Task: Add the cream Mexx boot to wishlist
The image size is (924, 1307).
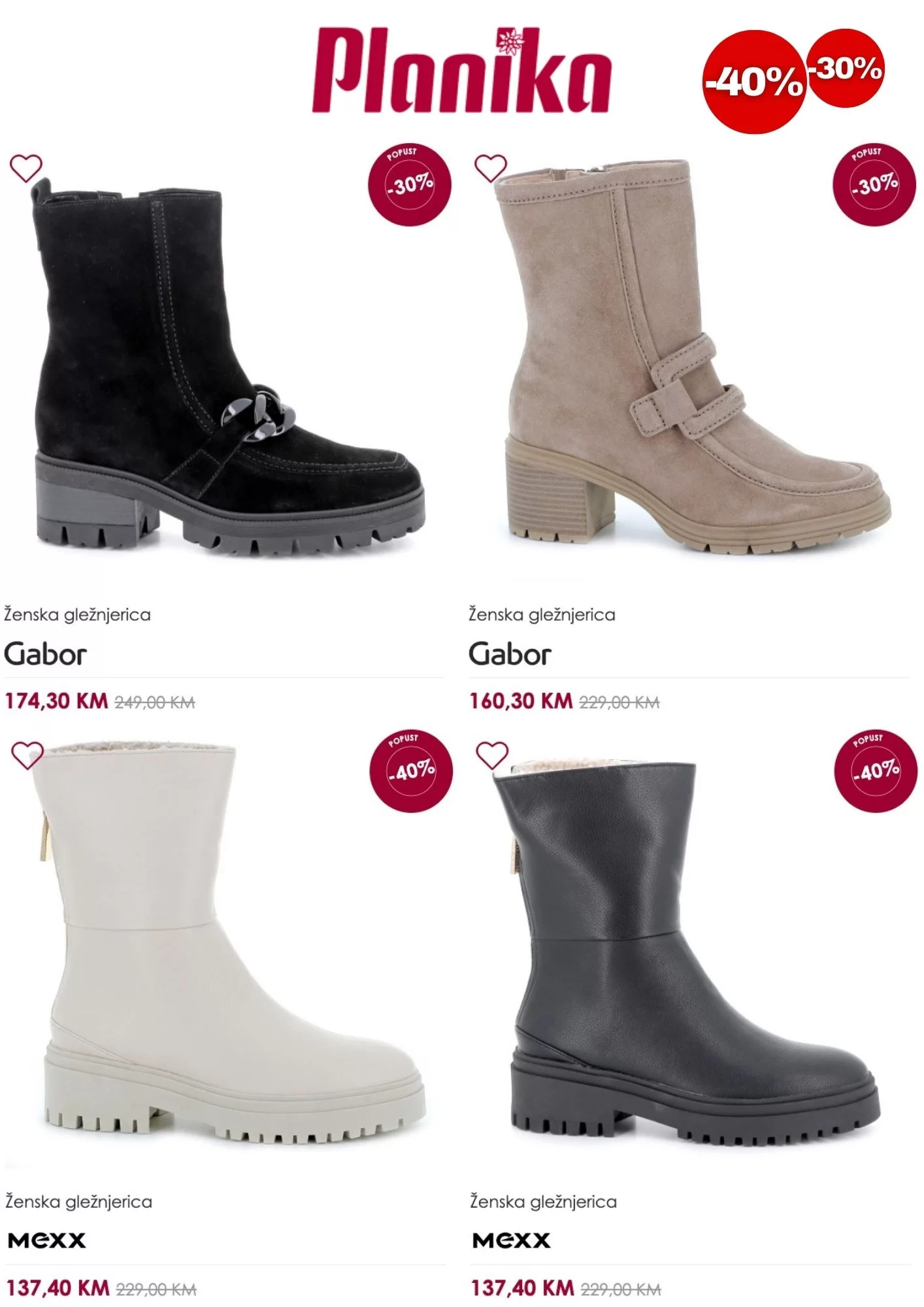Action: [x=27, y=756]
